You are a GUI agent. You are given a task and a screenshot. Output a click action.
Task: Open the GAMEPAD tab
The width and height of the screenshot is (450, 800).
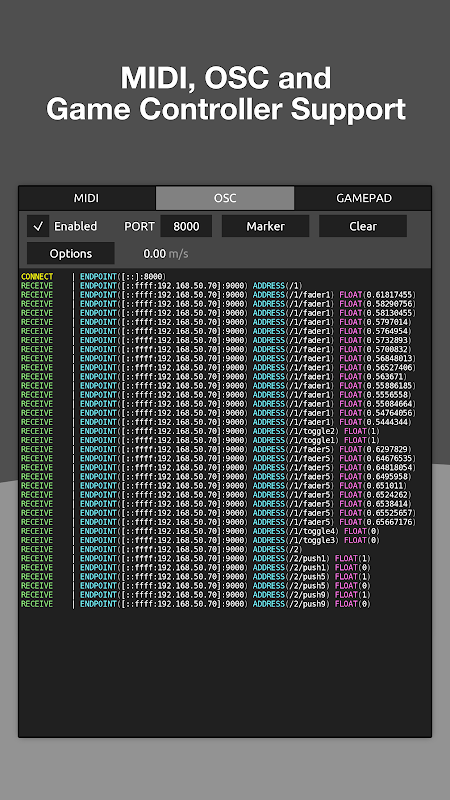pyautogui.click(x=363, y=198)
